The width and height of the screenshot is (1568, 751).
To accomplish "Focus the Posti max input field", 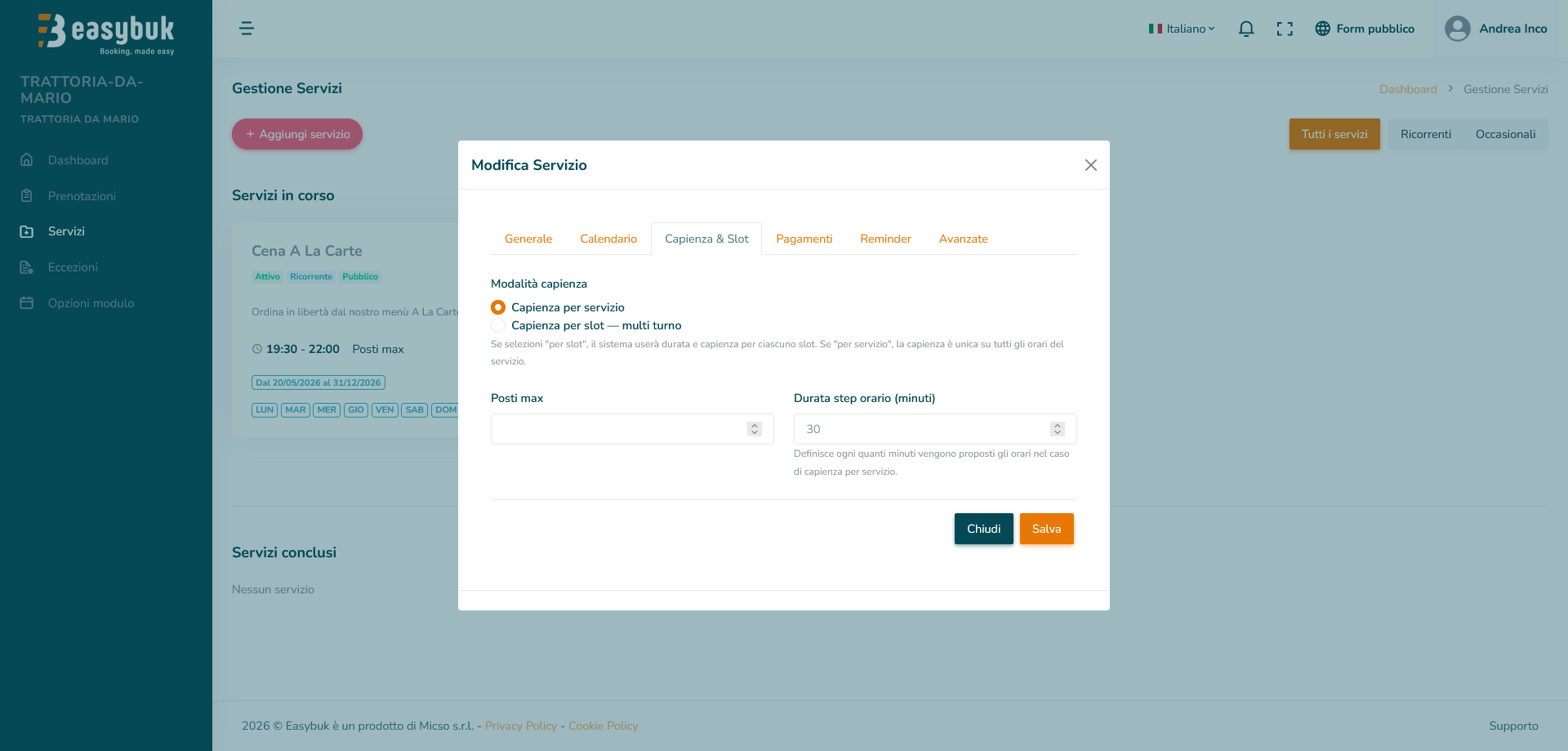I will click(x=632, y=429).
